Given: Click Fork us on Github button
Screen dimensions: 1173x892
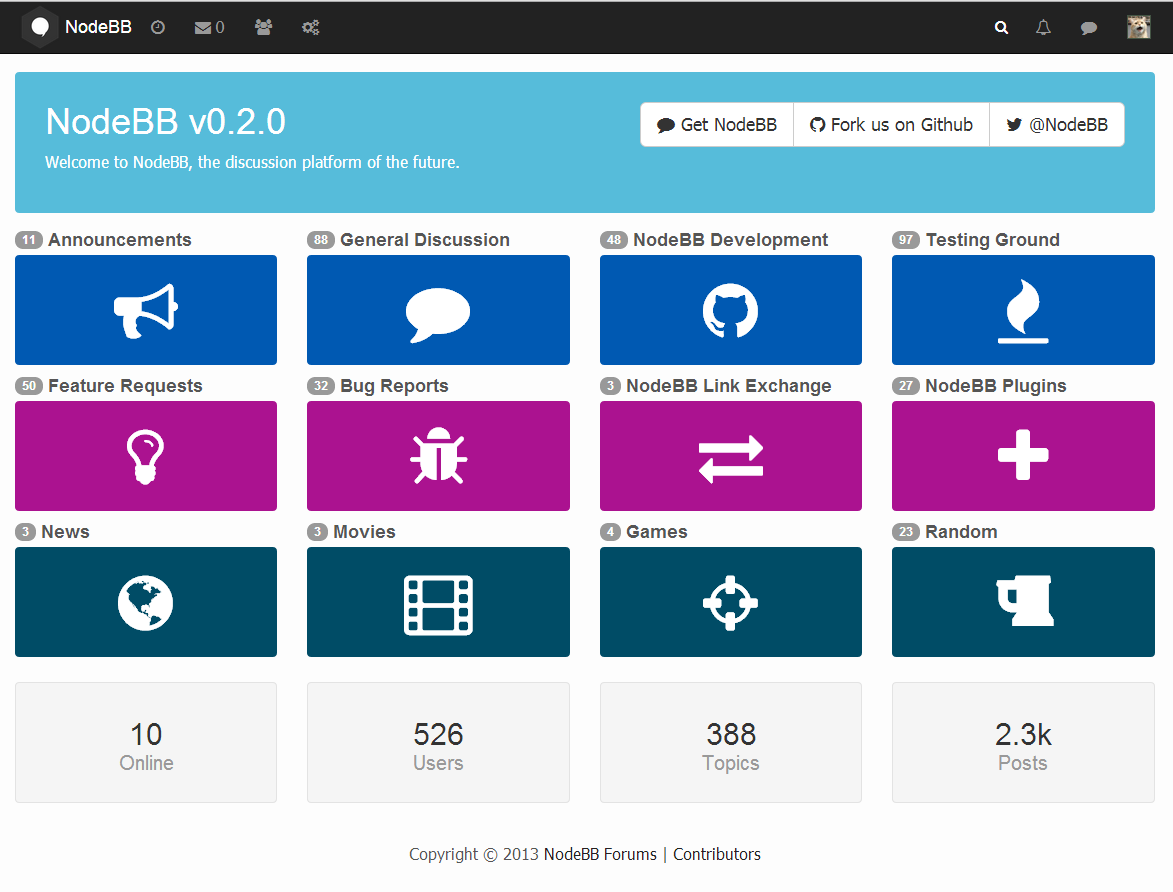Looking at the screenshot, I should pos(892,125).
